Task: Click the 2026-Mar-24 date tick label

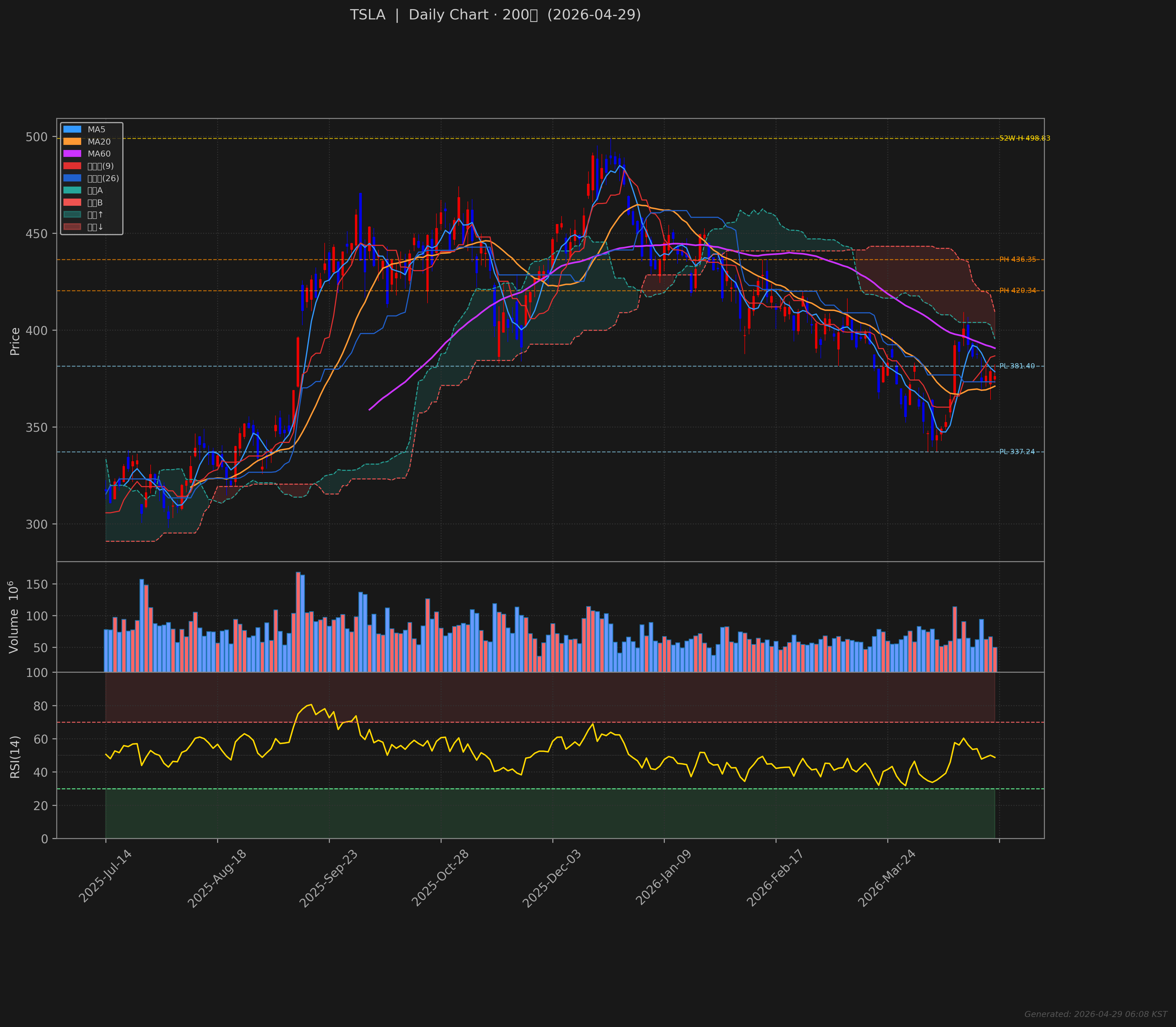Action: (x=887, y=878)
